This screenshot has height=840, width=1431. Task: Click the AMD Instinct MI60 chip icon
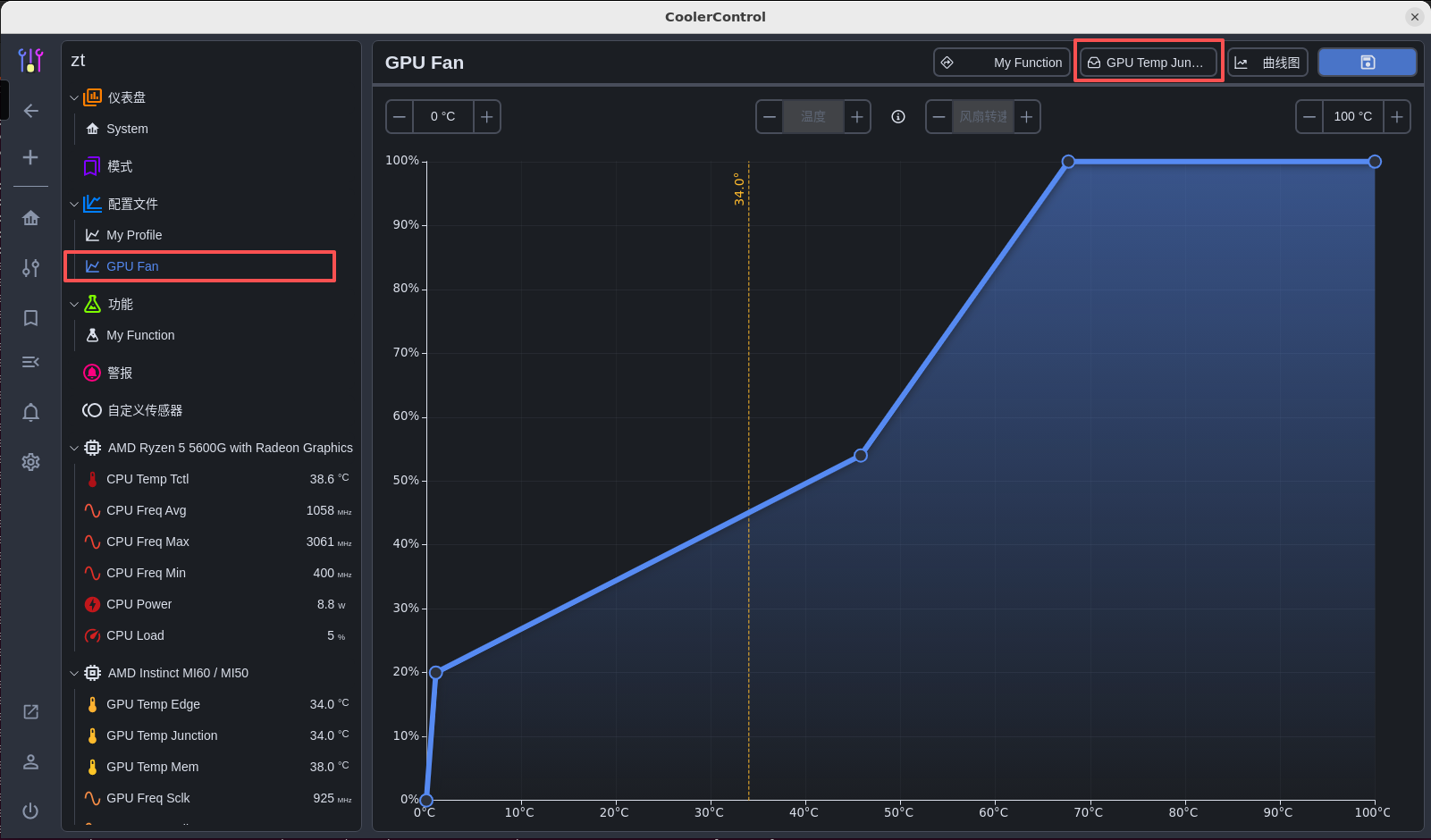point(92,673)
